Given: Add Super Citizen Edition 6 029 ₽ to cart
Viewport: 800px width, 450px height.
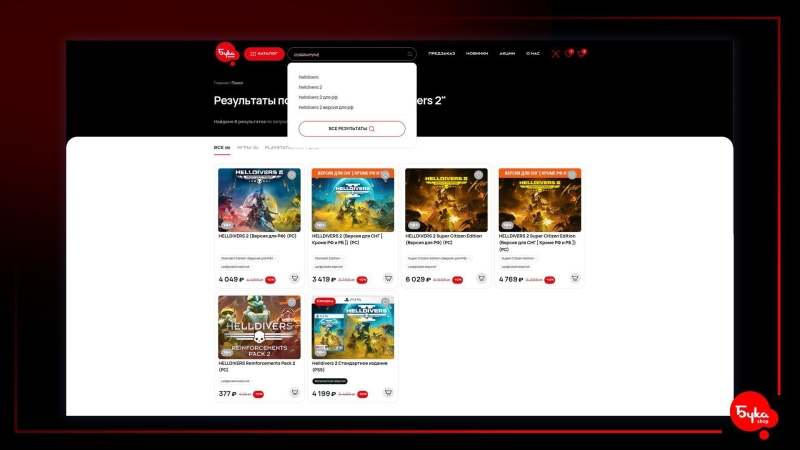Looking at the screenshot, I should tap(481, 278).
